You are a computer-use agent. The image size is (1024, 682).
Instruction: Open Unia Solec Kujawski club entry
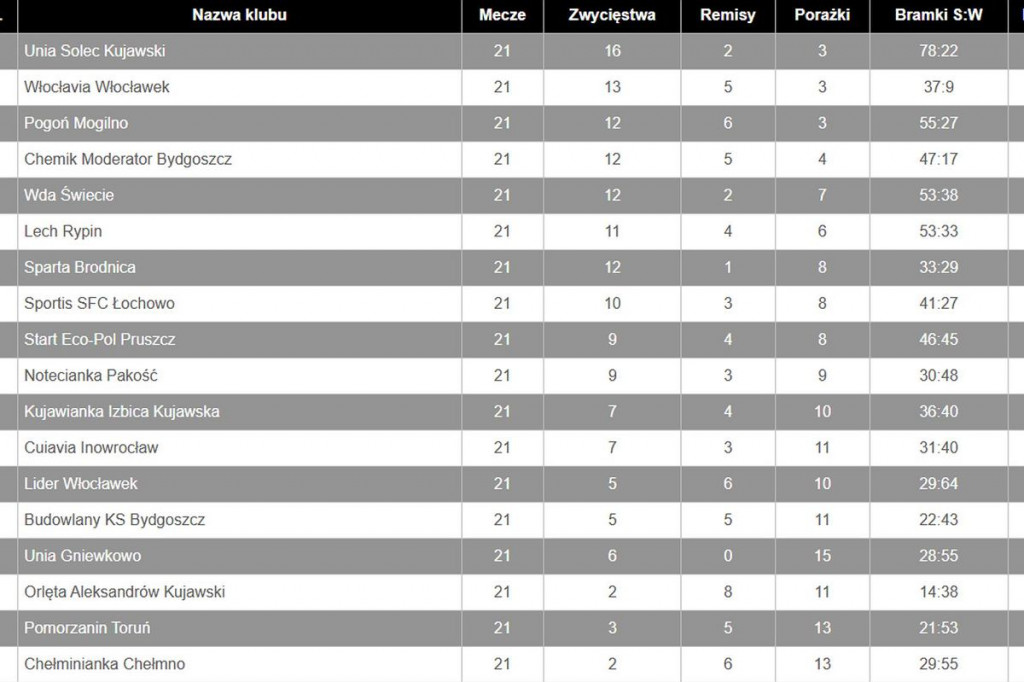[x=95, y=51]
